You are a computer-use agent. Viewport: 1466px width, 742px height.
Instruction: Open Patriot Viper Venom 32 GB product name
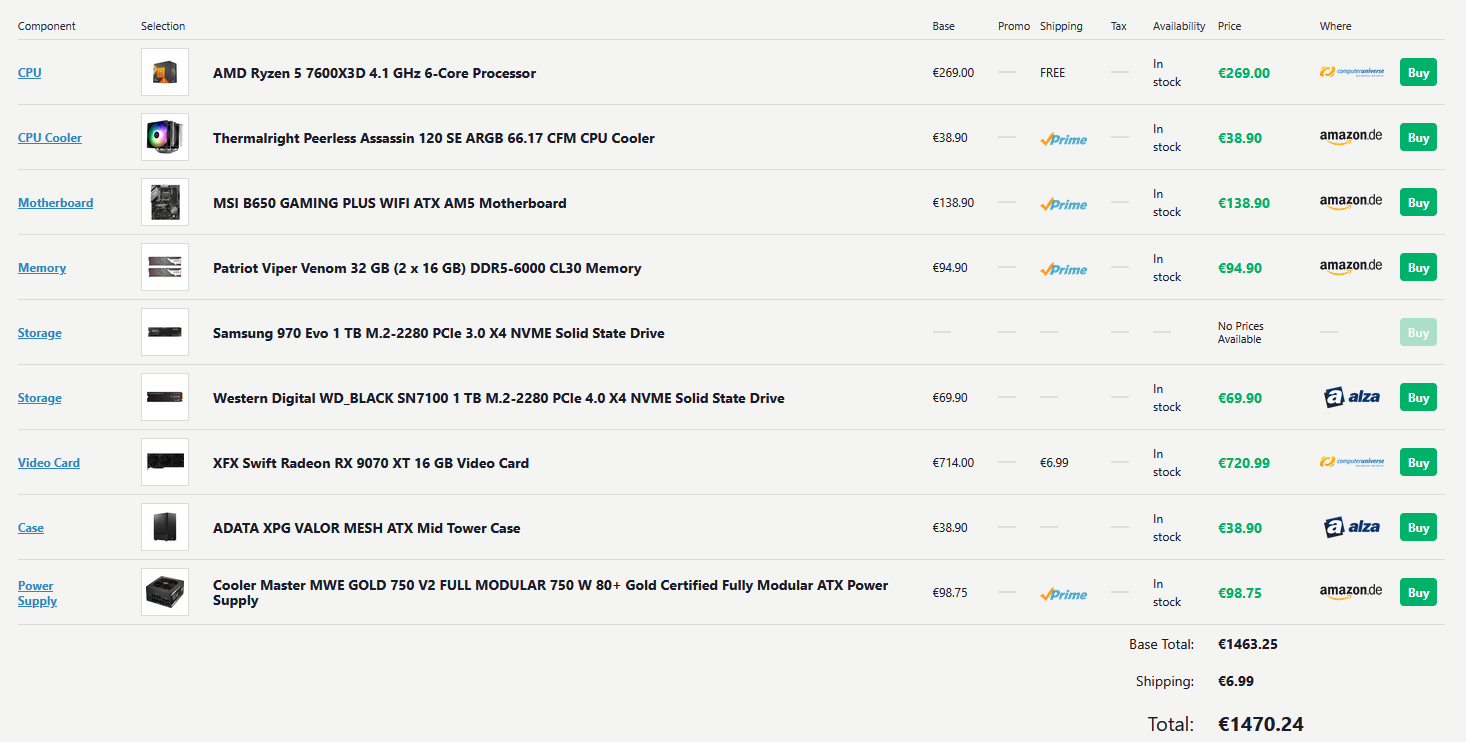[427, 268]
